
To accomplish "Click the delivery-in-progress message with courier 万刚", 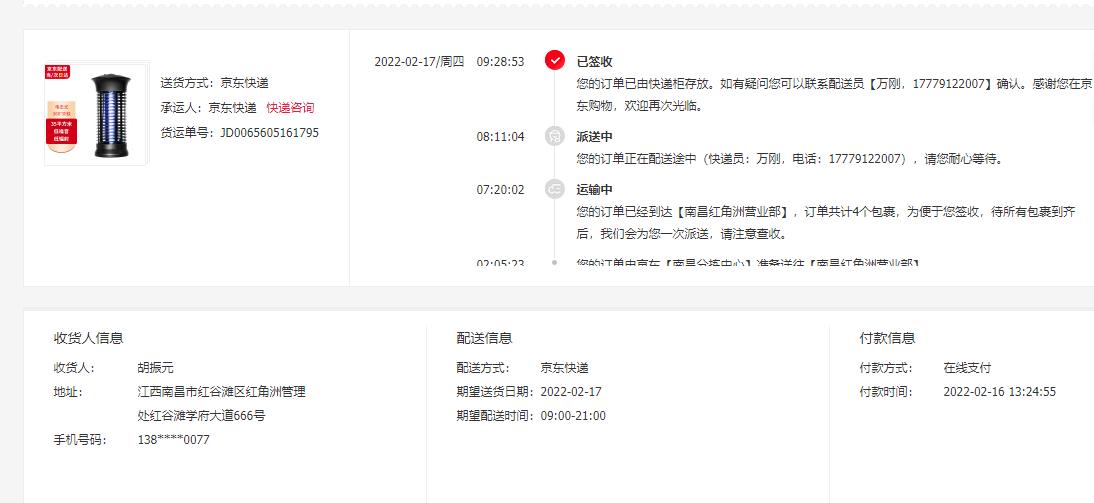I will click(789, 159).
